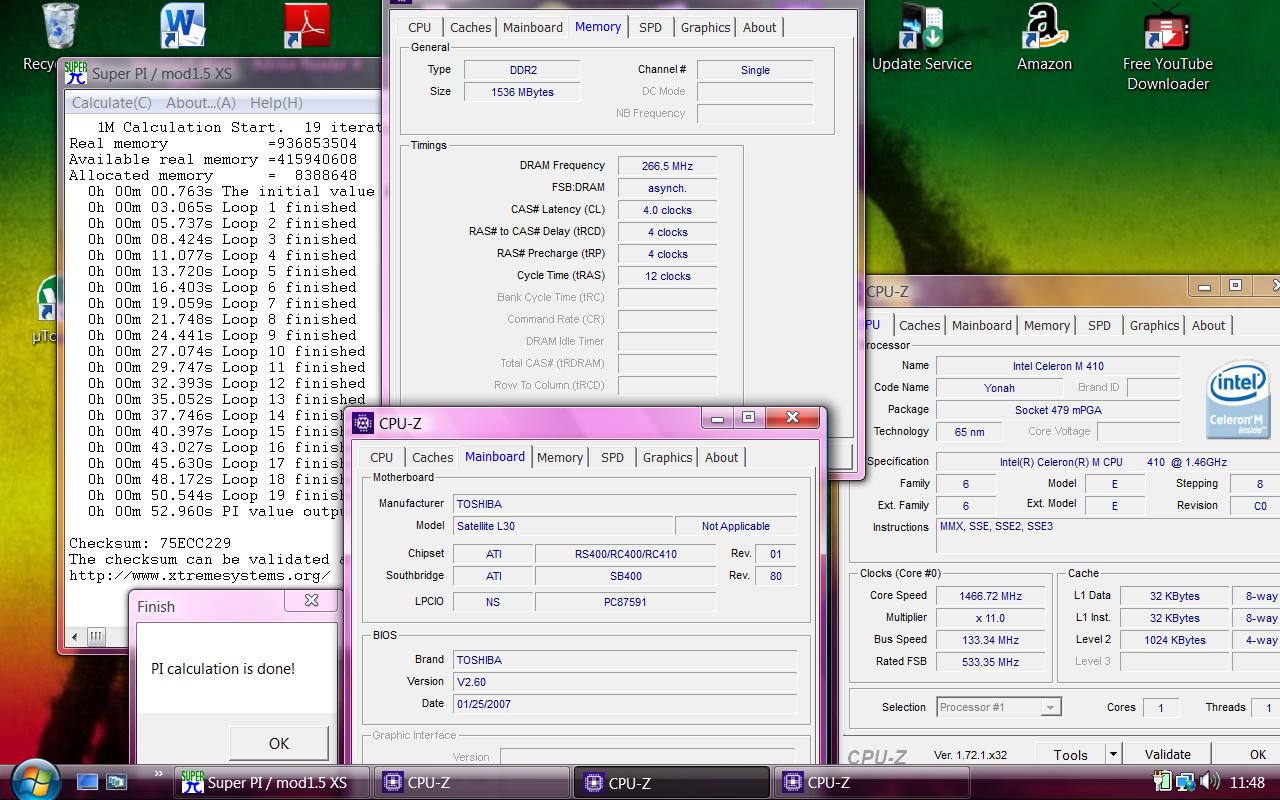This screenshot has height=800, width=1280.
Task: Select the CPU tab in the top Memory-timings CPU-Z window
Action: [420, 27]
